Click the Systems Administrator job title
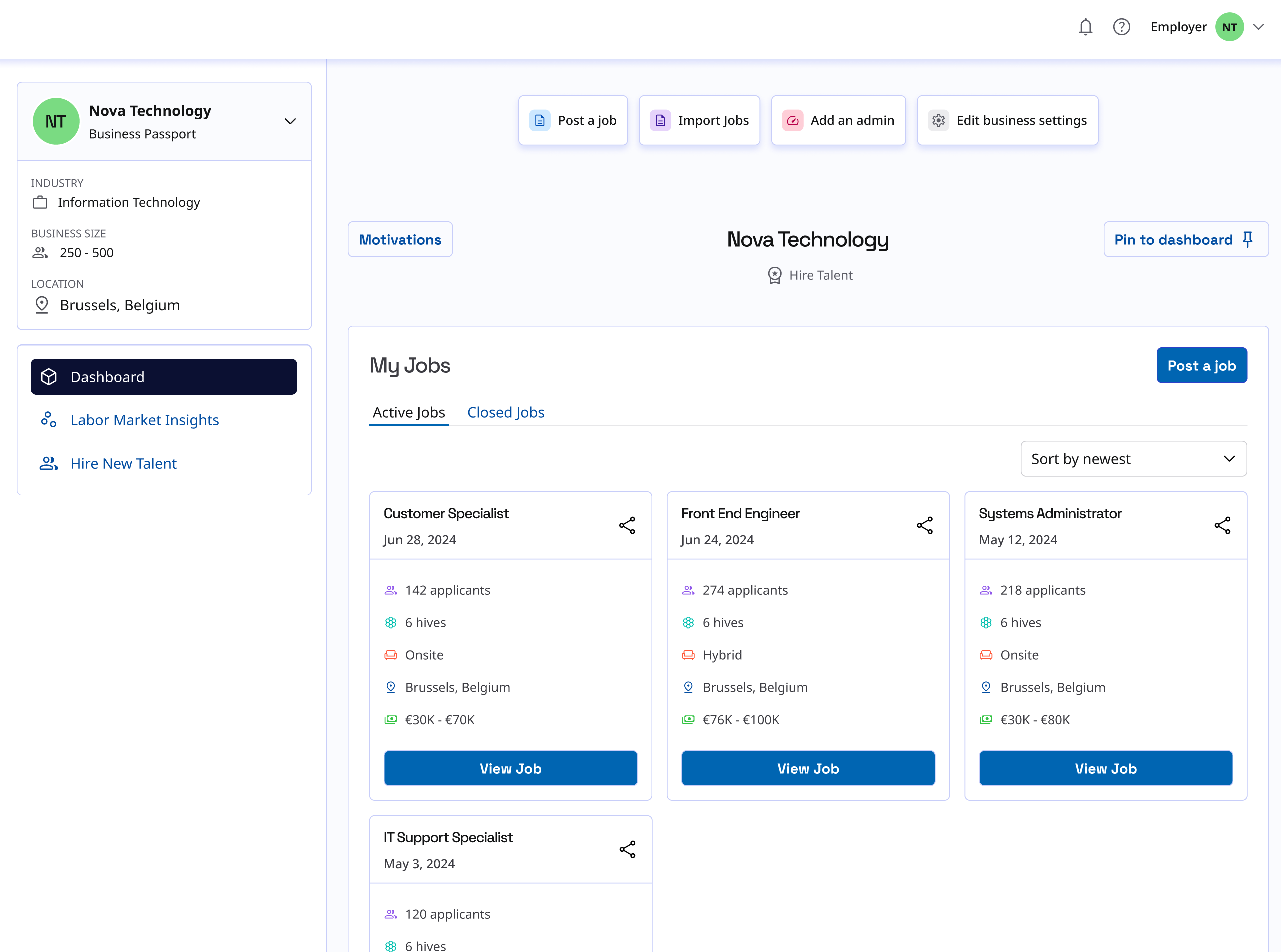1281x952 pixels. coord(1050,514)
